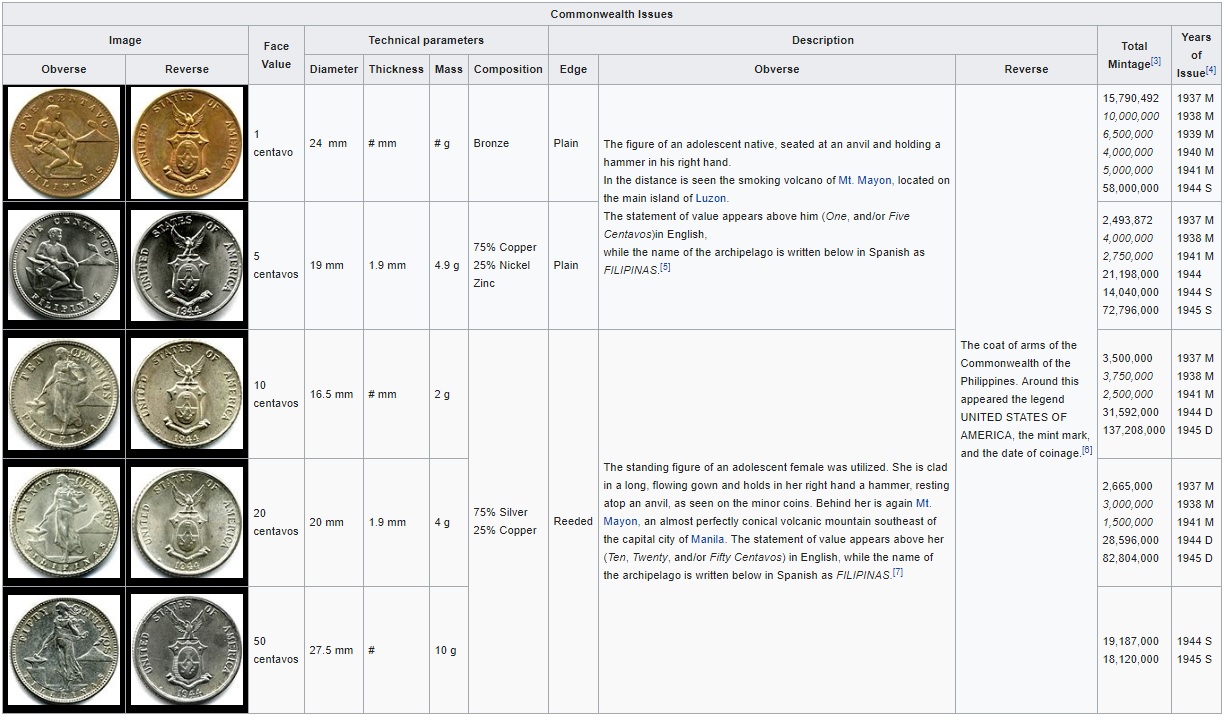Open the Luzon link
The width and height of the screenshot is (1229, 720).
pyautogui.click(x=711, y=198)
